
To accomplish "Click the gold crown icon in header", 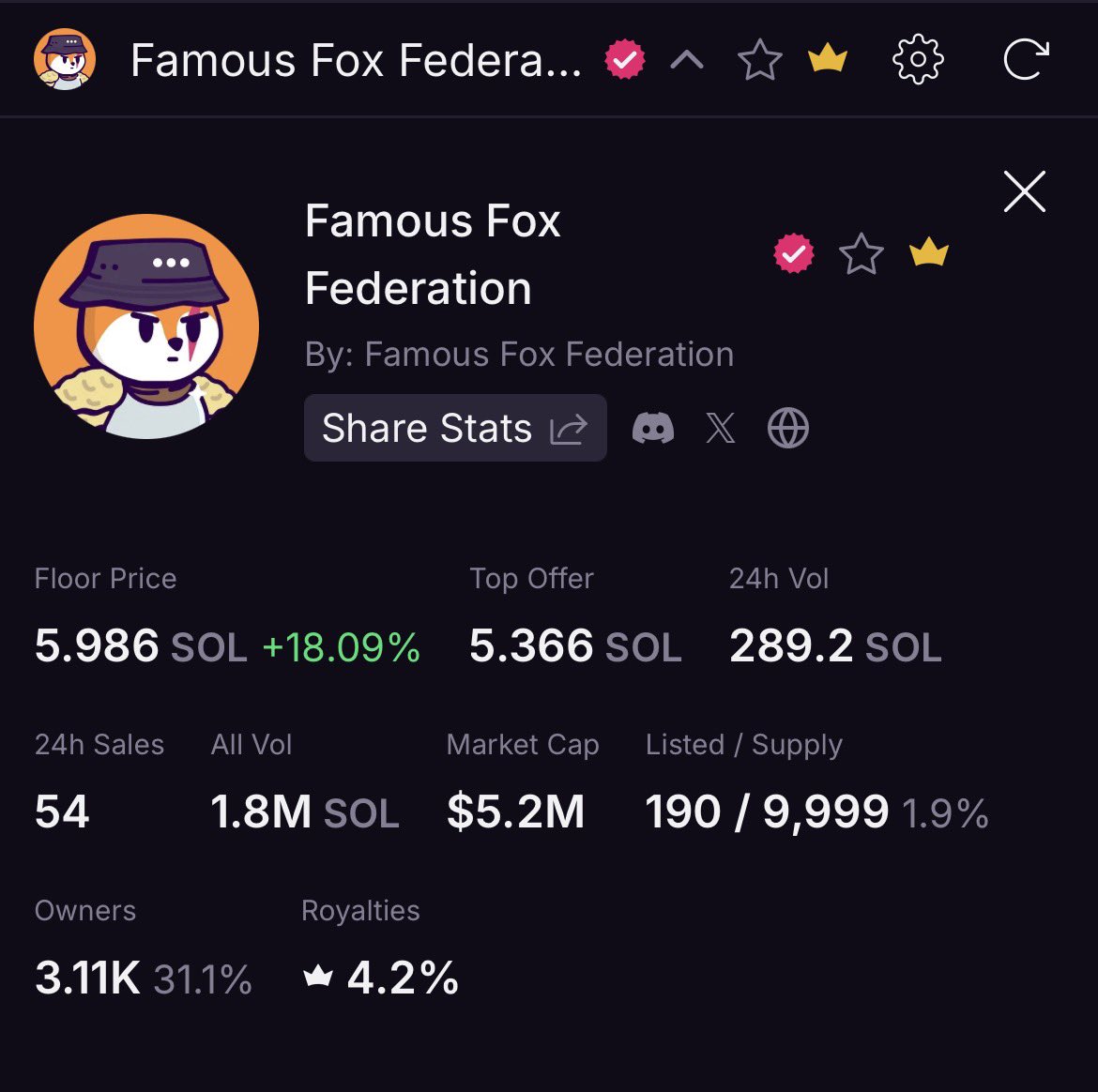I will pos(828,61).
